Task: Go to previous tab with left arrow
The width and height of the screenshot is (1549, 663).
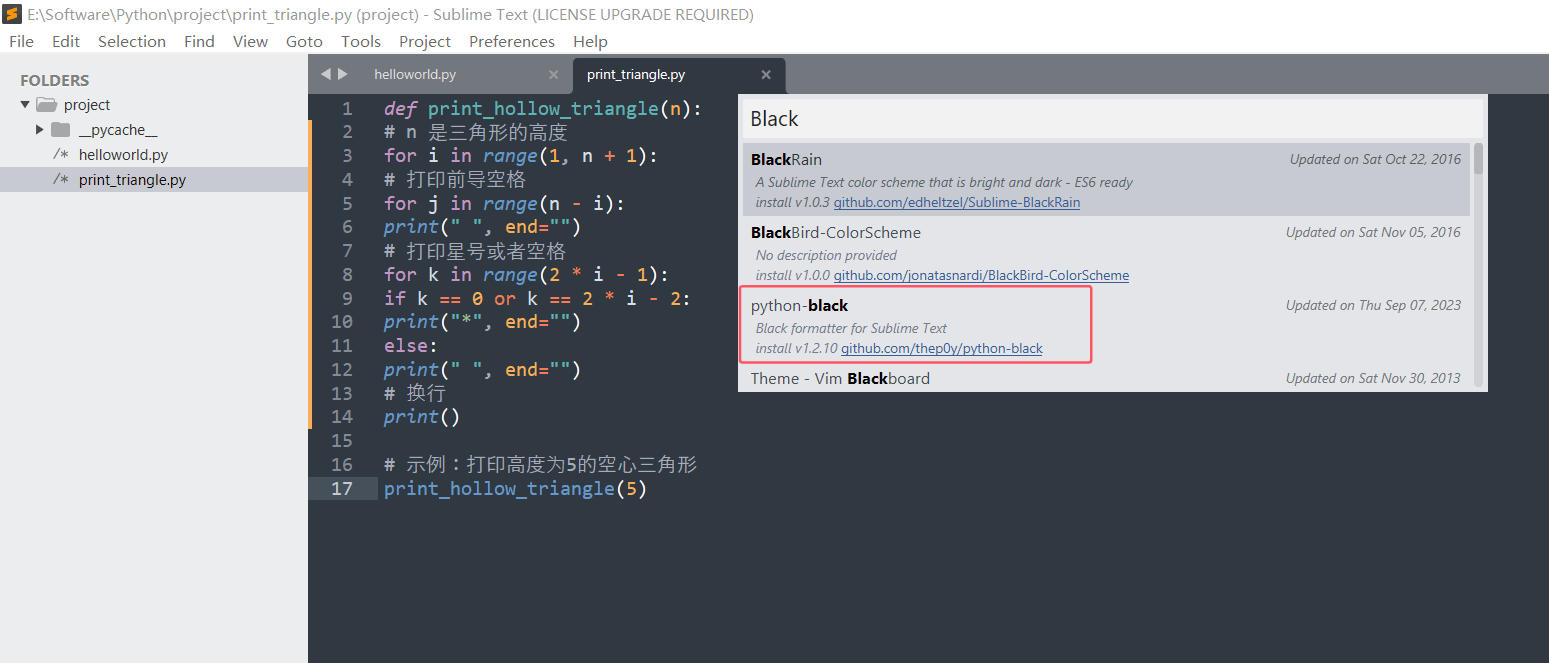Action: [x=326, y=74]
